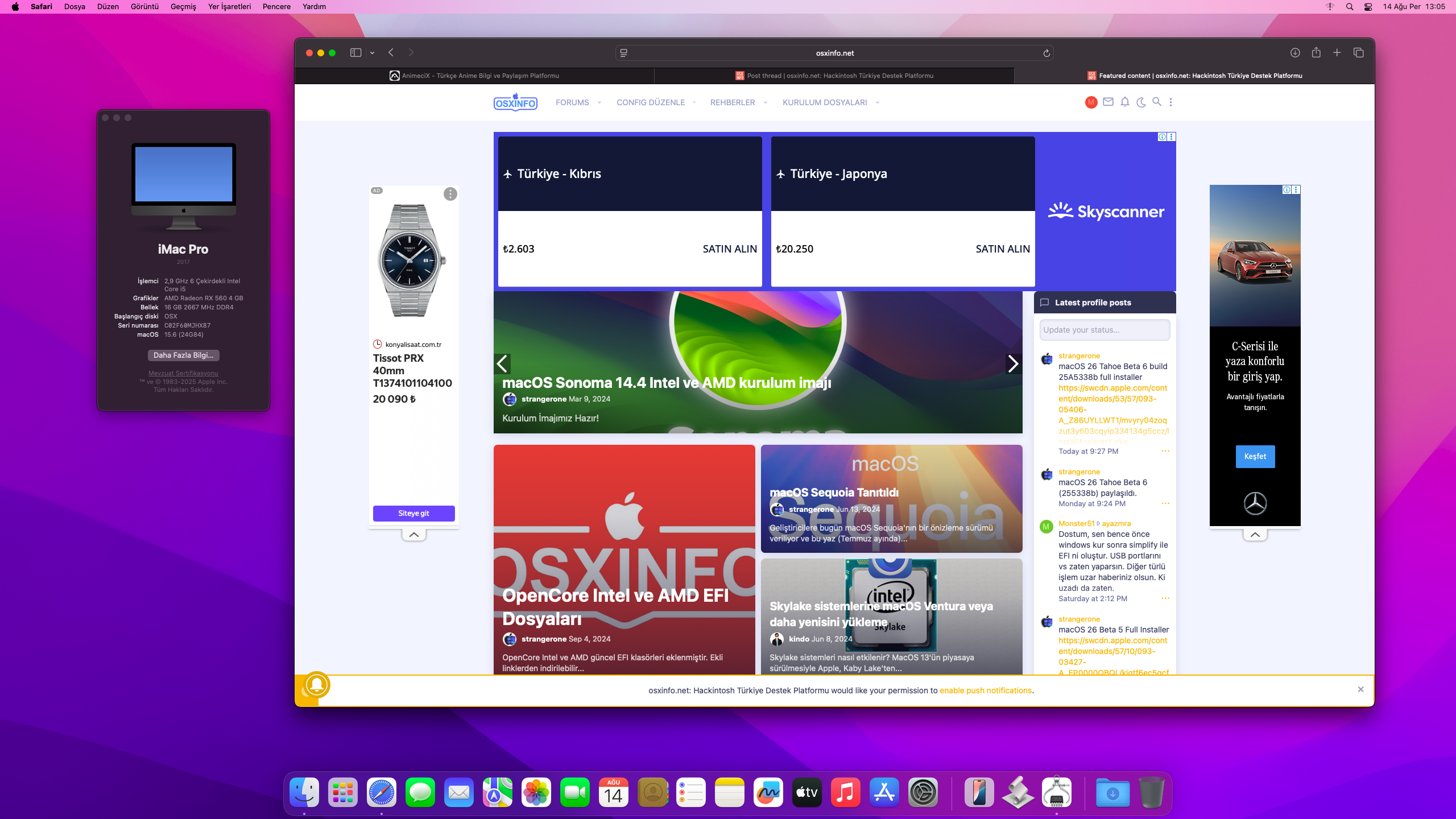Viewport: 1456px width, 819px height.
Task: Open Reminders from the Dock
Action: pos(691,792)
